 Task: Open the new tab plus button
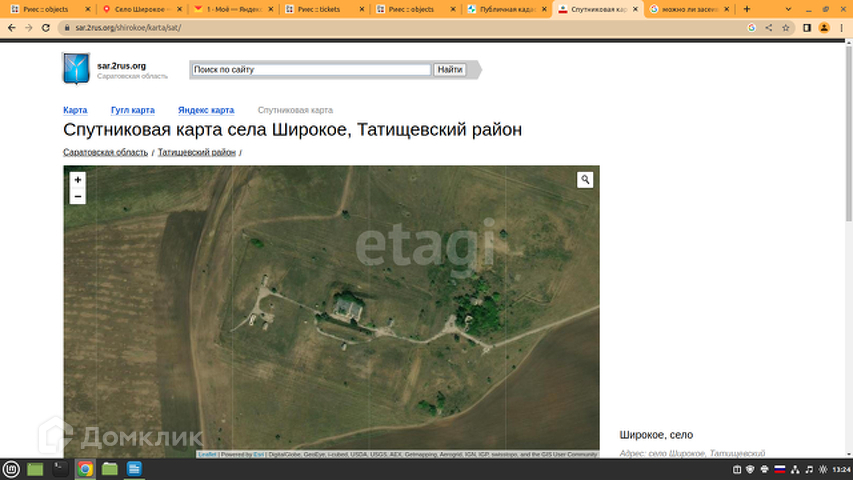[x=746, y=9]
